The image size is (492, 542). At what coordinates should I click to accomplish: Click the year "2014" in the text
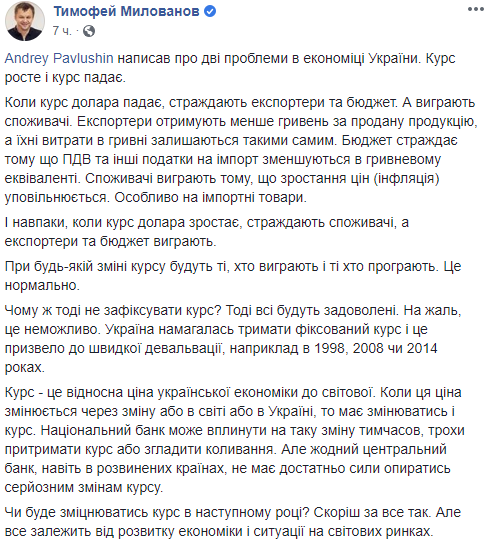pos(422,348)
